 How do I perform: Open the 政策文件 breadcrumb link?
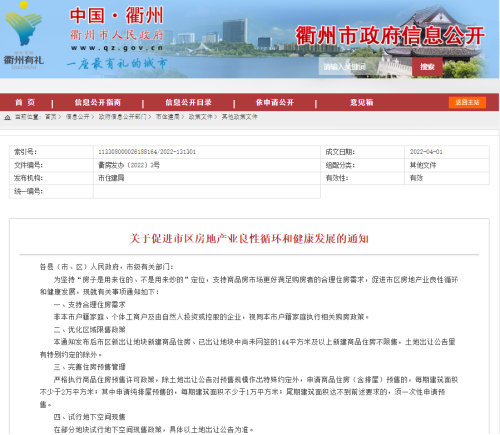200,117
